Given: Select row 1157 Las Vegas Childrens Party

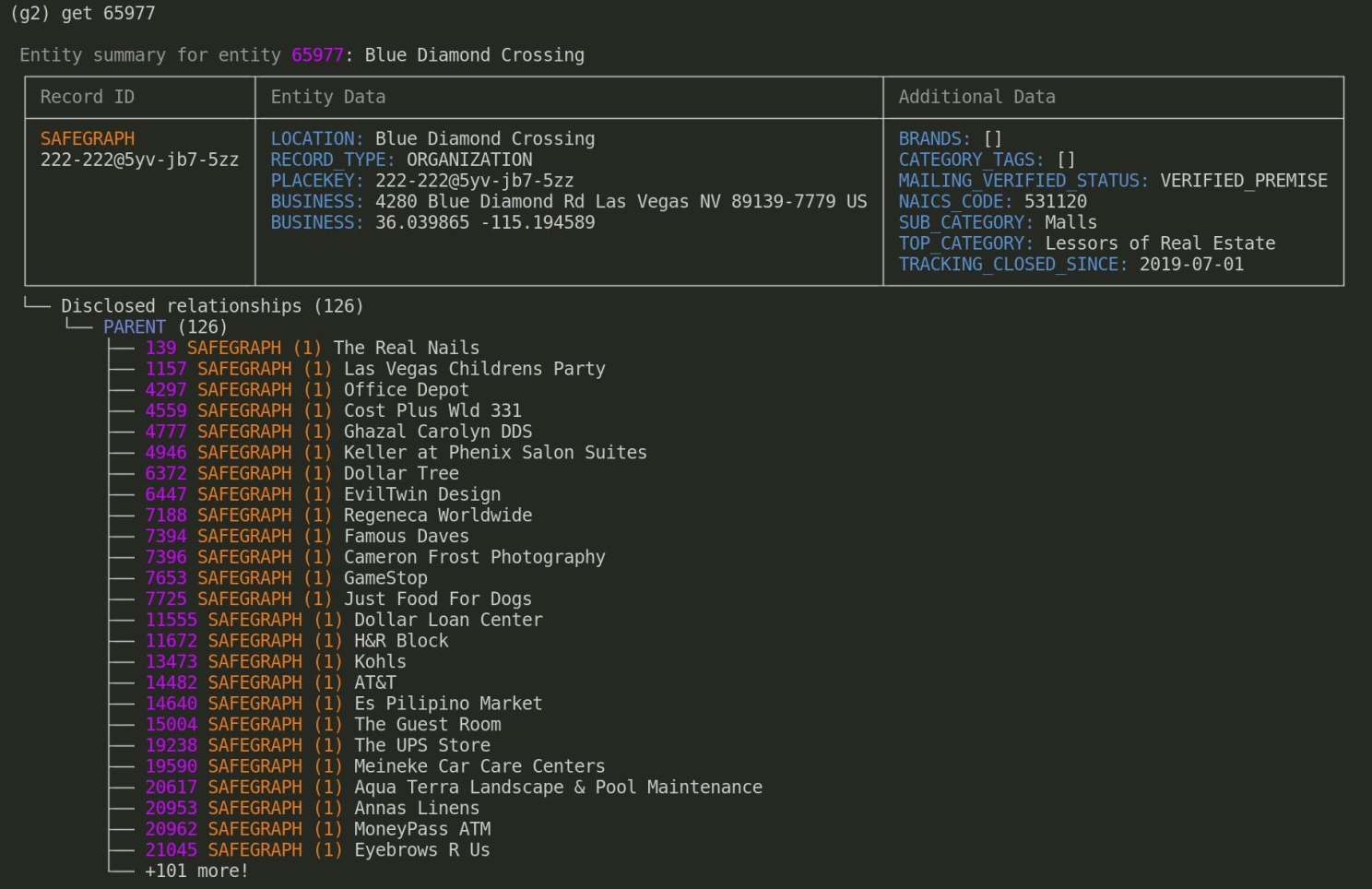Looking at the screenshot, I should click(375, 369).
